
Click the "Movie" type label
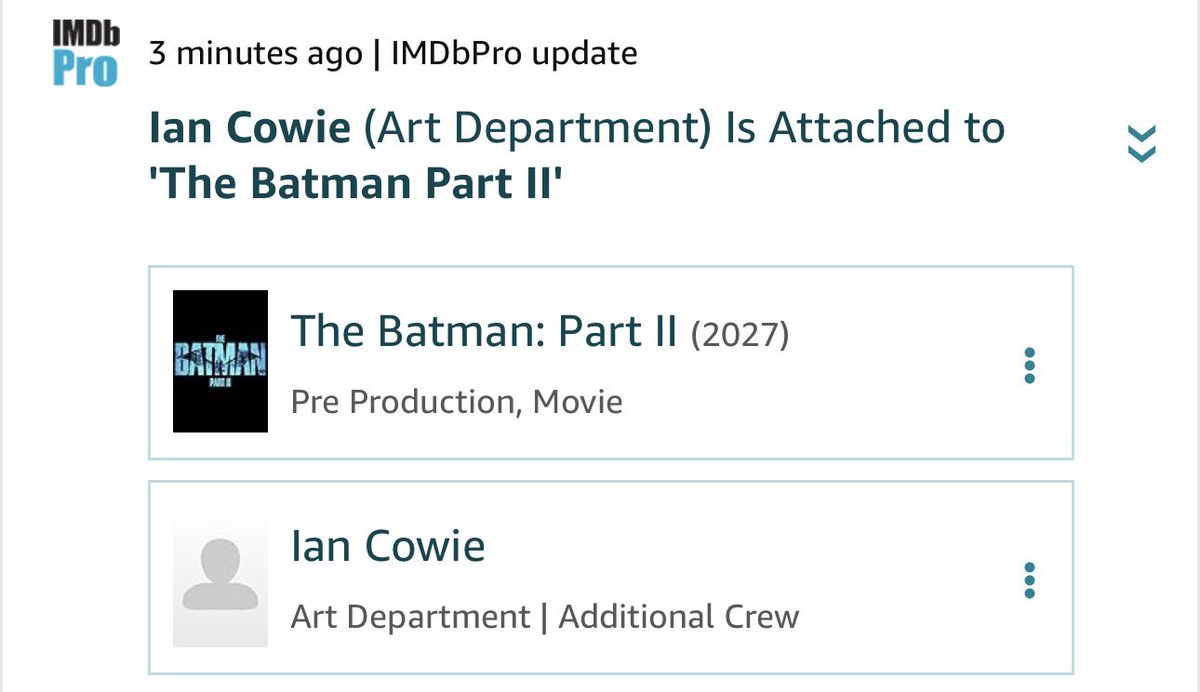click(578, 402)
